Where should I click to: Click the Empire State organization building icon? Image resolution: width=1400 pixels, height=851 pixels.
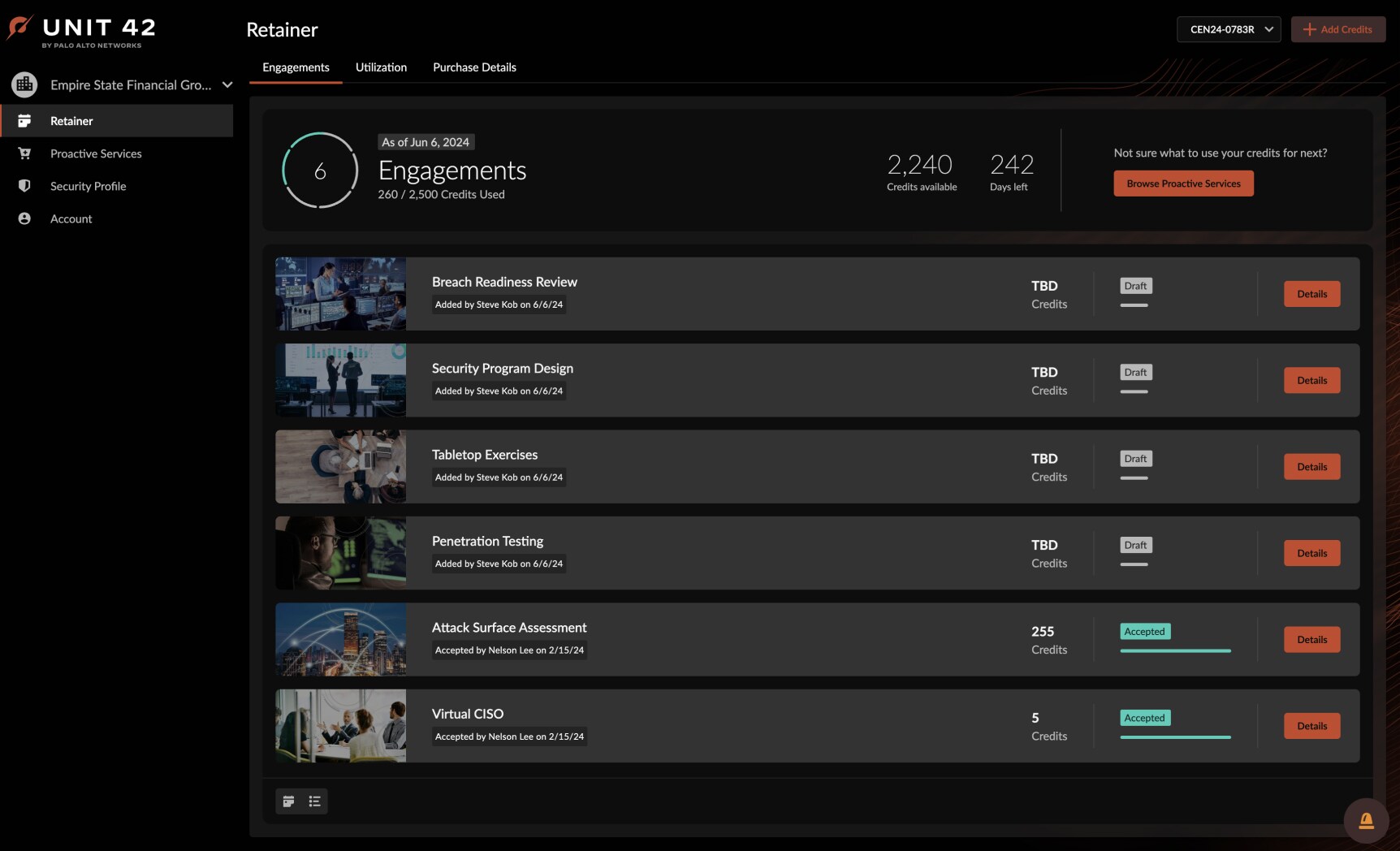click(24, 84)
